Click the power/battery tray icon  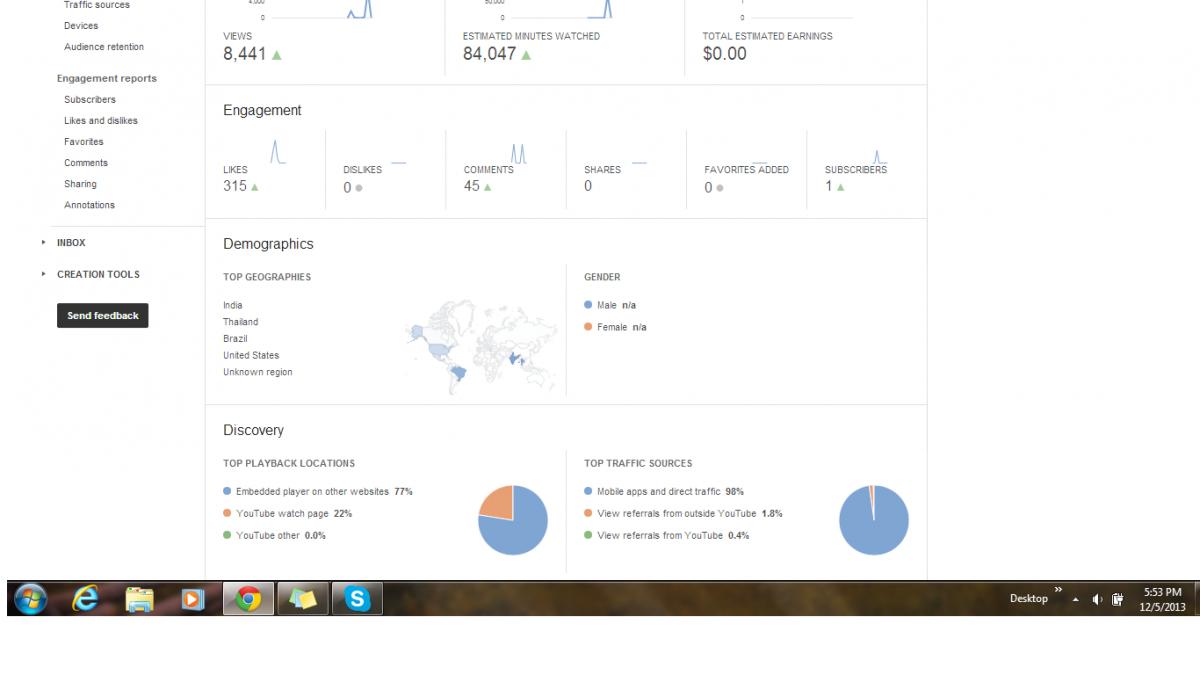tap(1118, 599)
